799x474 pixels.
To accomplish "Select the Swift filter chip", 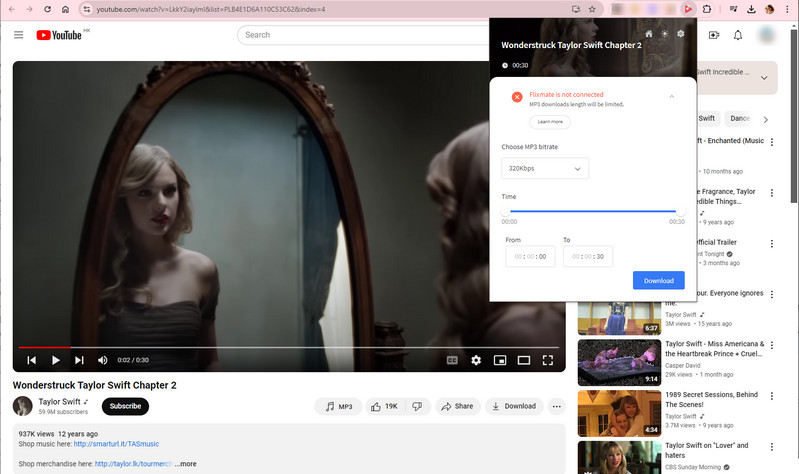I will click(707, 118).
